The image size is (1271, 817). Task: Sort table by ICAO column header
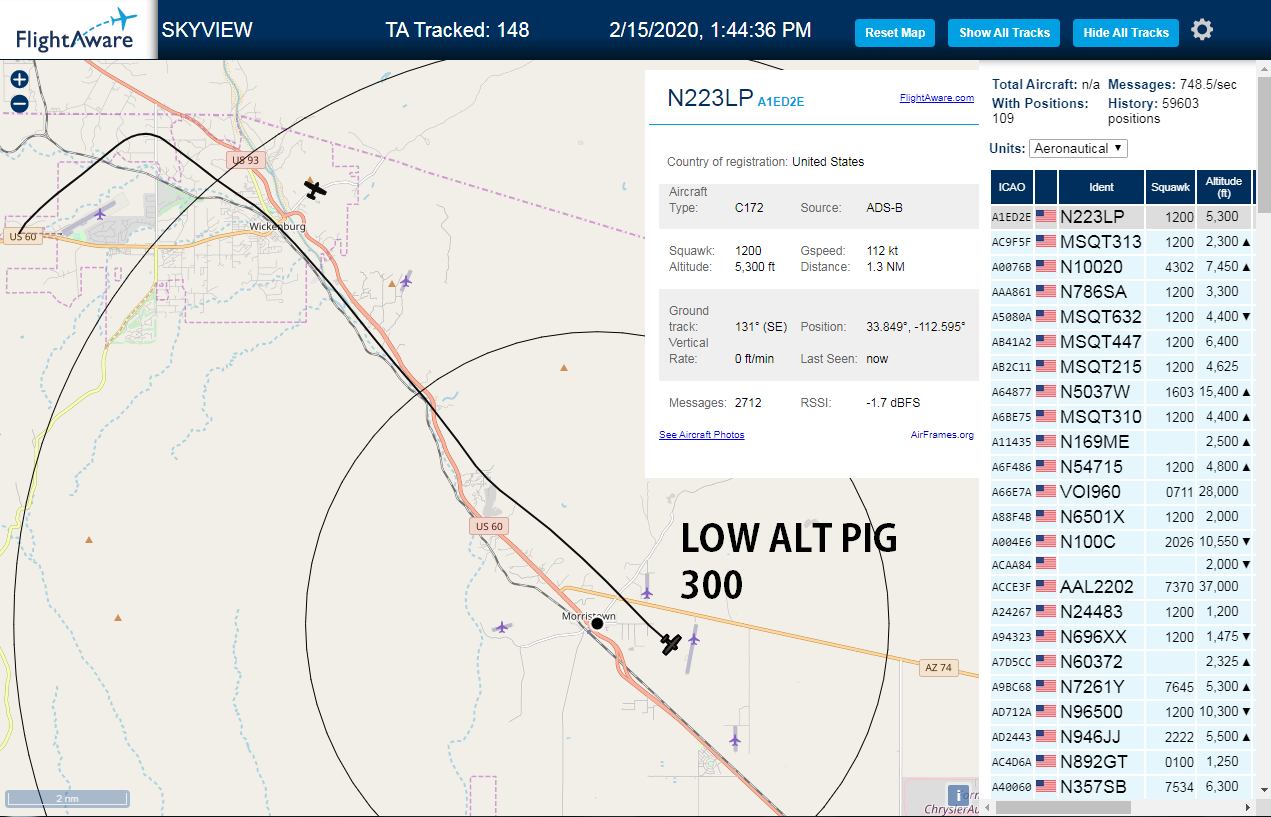click(x=1012, y=187)
